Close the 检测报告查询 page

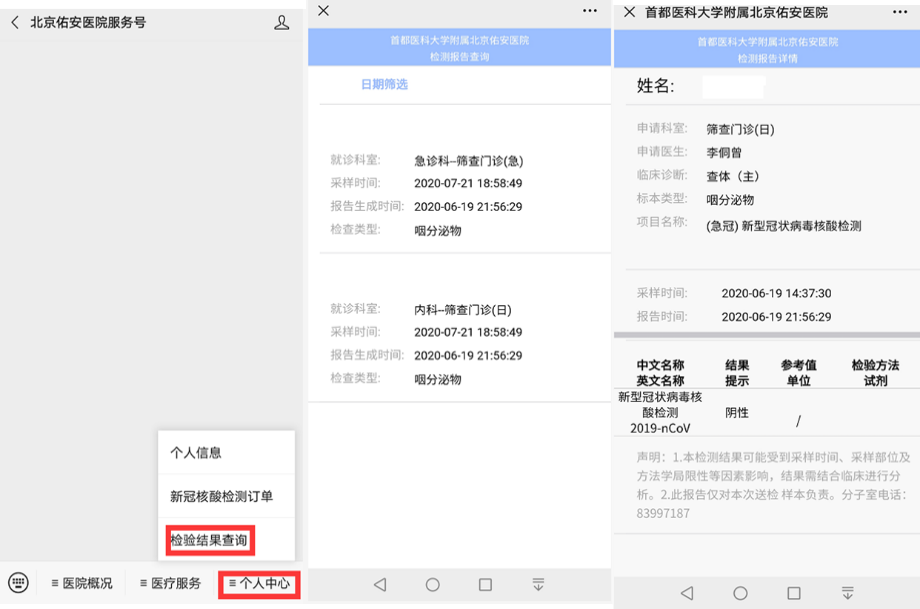(x=323, y=11)
